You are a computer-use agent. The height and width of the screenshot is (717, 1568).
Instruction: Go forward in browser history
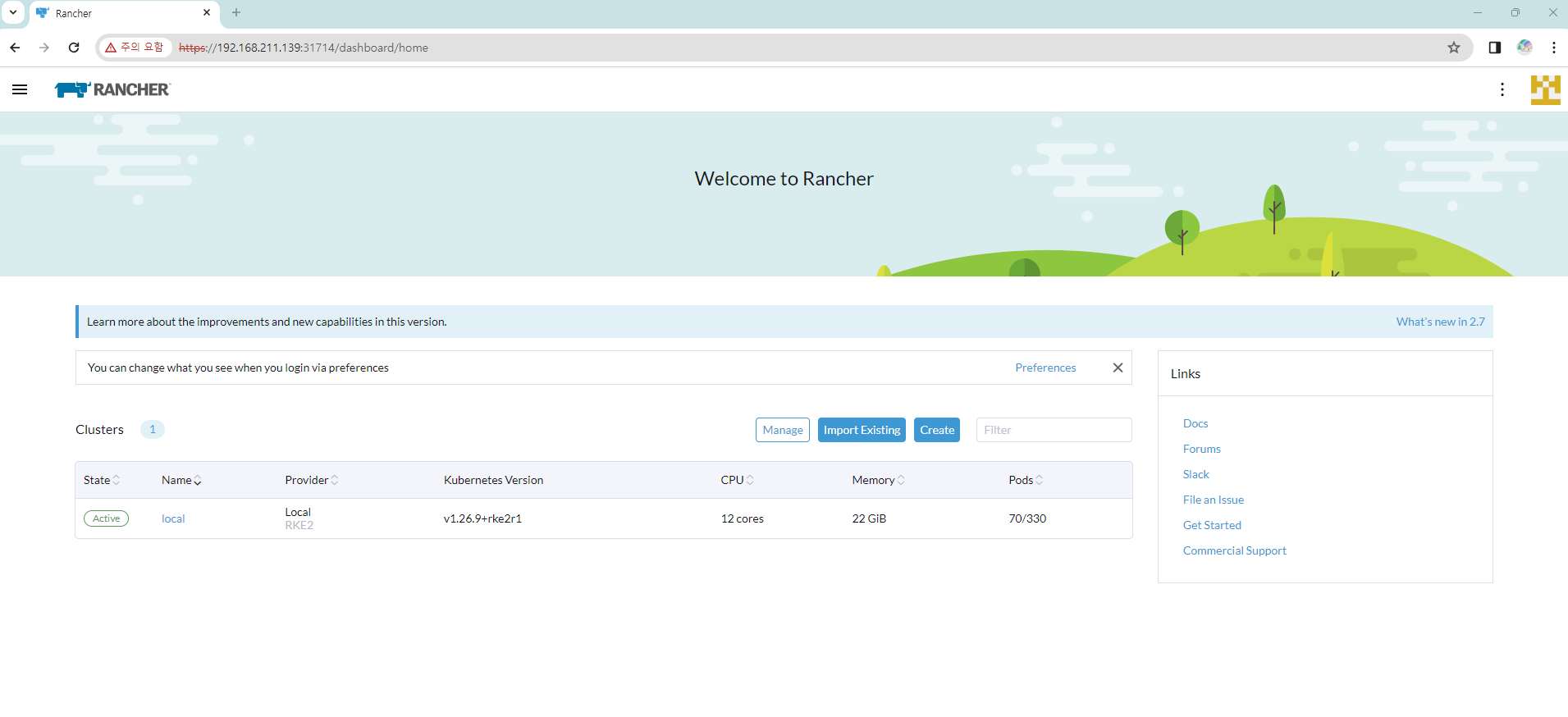pyautogui.click(x=44, y=48)
